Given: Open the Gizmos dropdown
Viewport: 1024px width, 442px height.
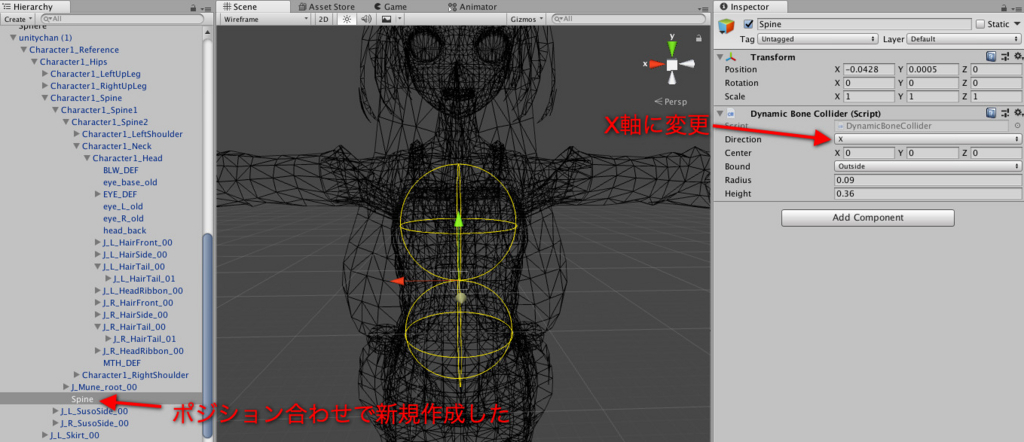Looking at the screenshot, I should (526, 19).
